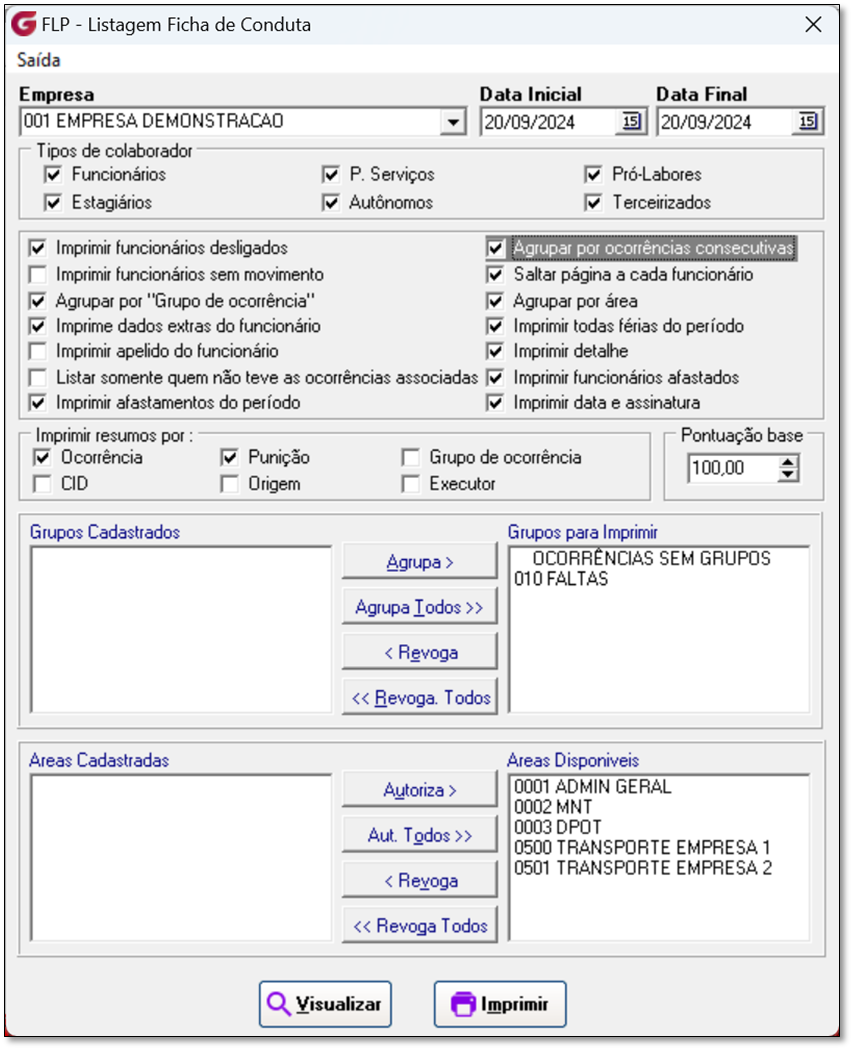Image resolution: width=853 pixels, height=1050 pixels.
Task: Toggle resumo por Ocorrência checkbox
Action: click(42, 457)
